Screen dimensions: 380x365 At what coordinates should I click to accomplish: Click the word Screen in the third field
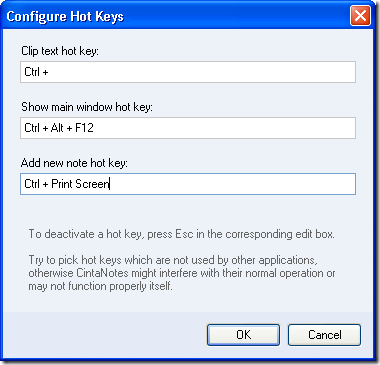pyautogui.click(x=92, y=184)
